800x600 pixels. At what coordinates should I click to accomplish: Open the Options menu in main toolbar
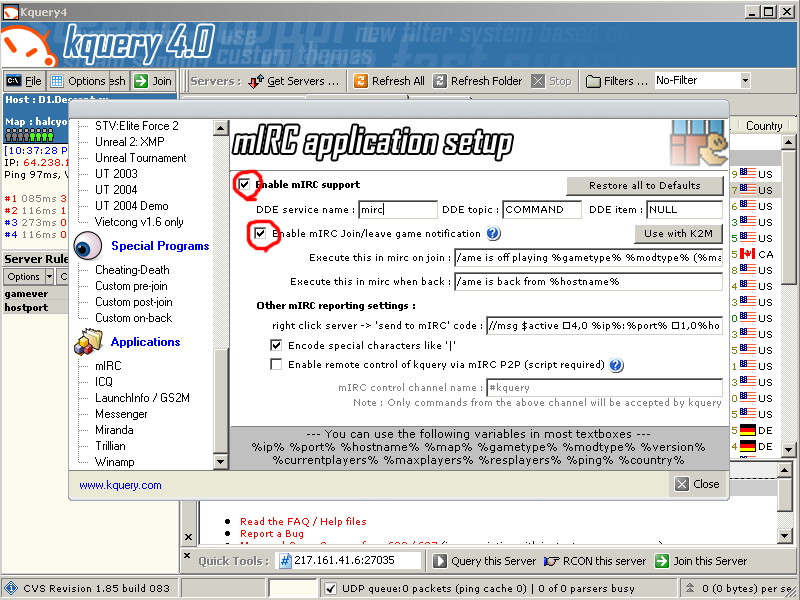pyautogui.click(x=79, y=81)
